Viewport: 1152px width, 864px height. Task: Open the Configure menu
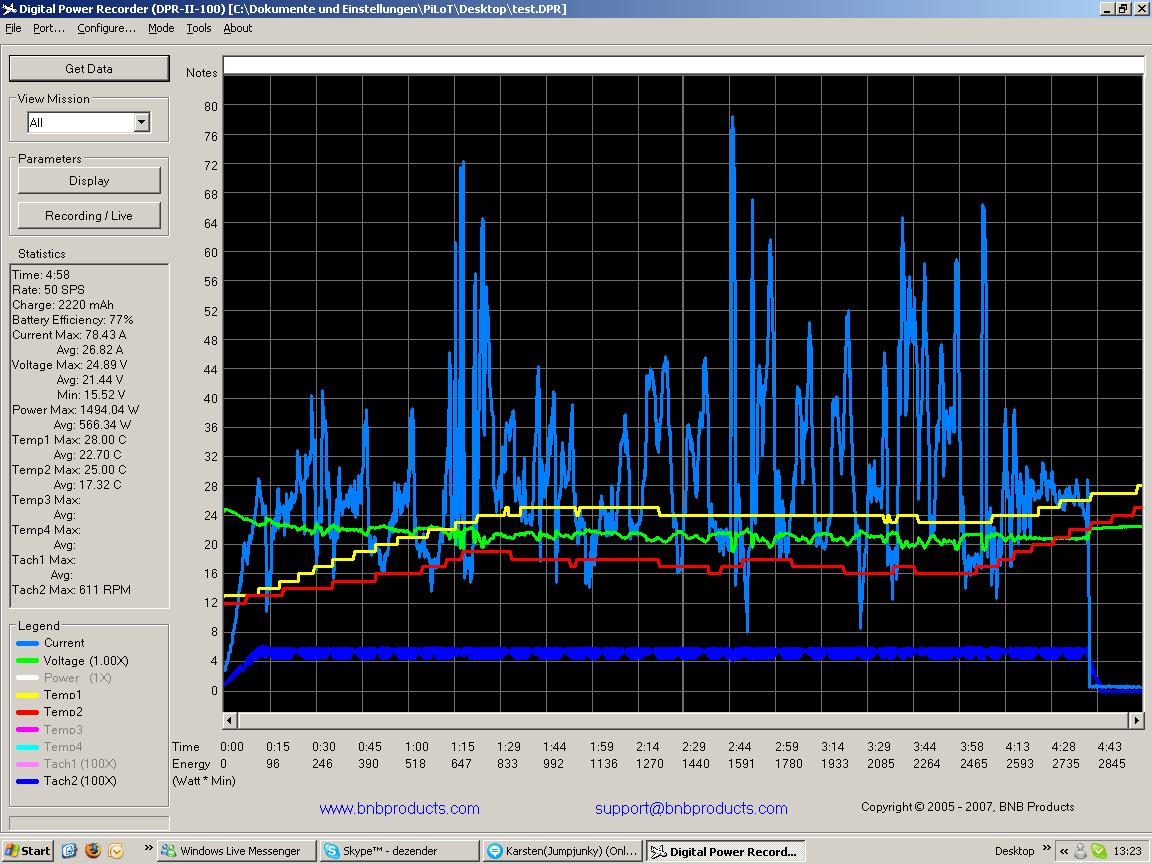pyautogui.click(x=106, y=28)
